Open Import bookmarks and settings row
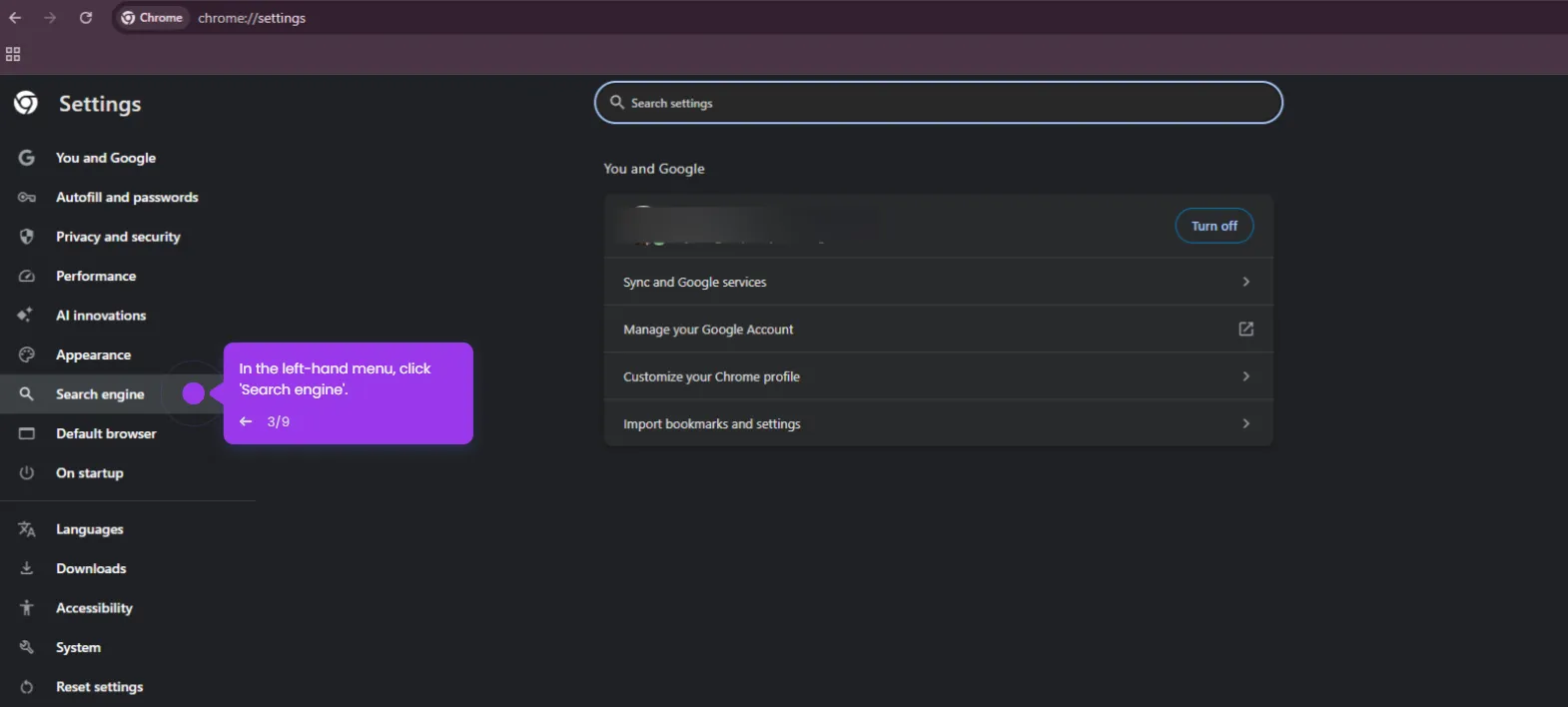Screen dimensions: 1568x707 (938, 423)
